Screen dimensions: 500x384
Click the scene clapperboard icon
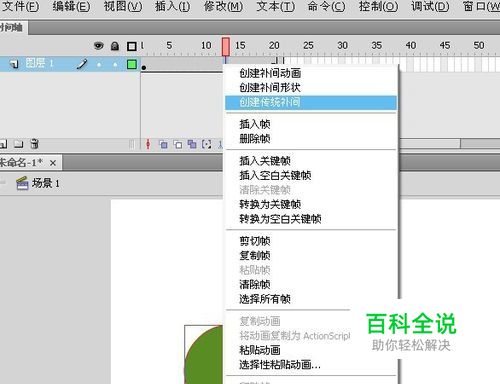point(22,183)
